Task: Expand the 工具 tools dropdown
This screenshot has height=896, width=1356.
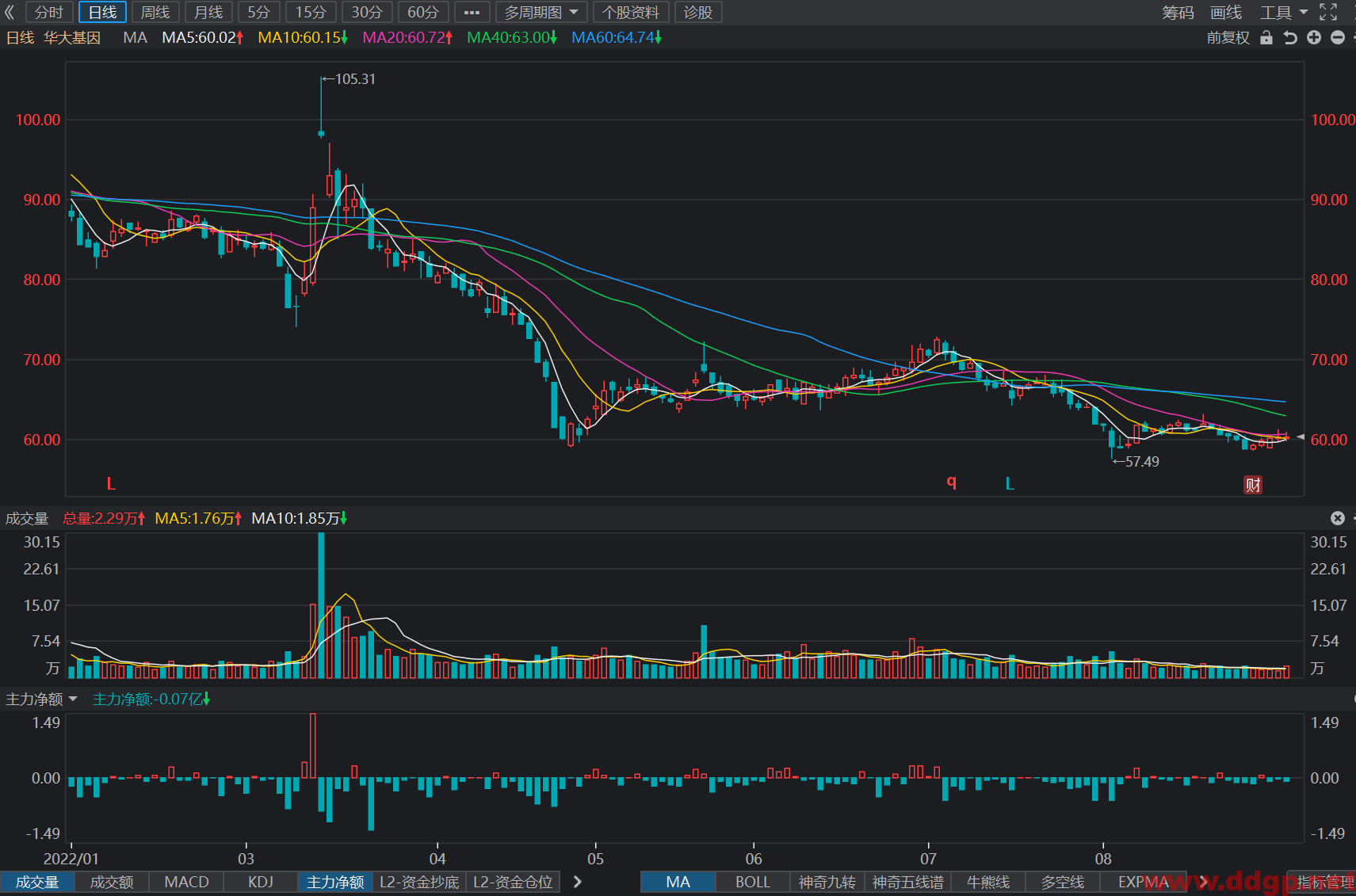Action: (x=1284, y=12)
